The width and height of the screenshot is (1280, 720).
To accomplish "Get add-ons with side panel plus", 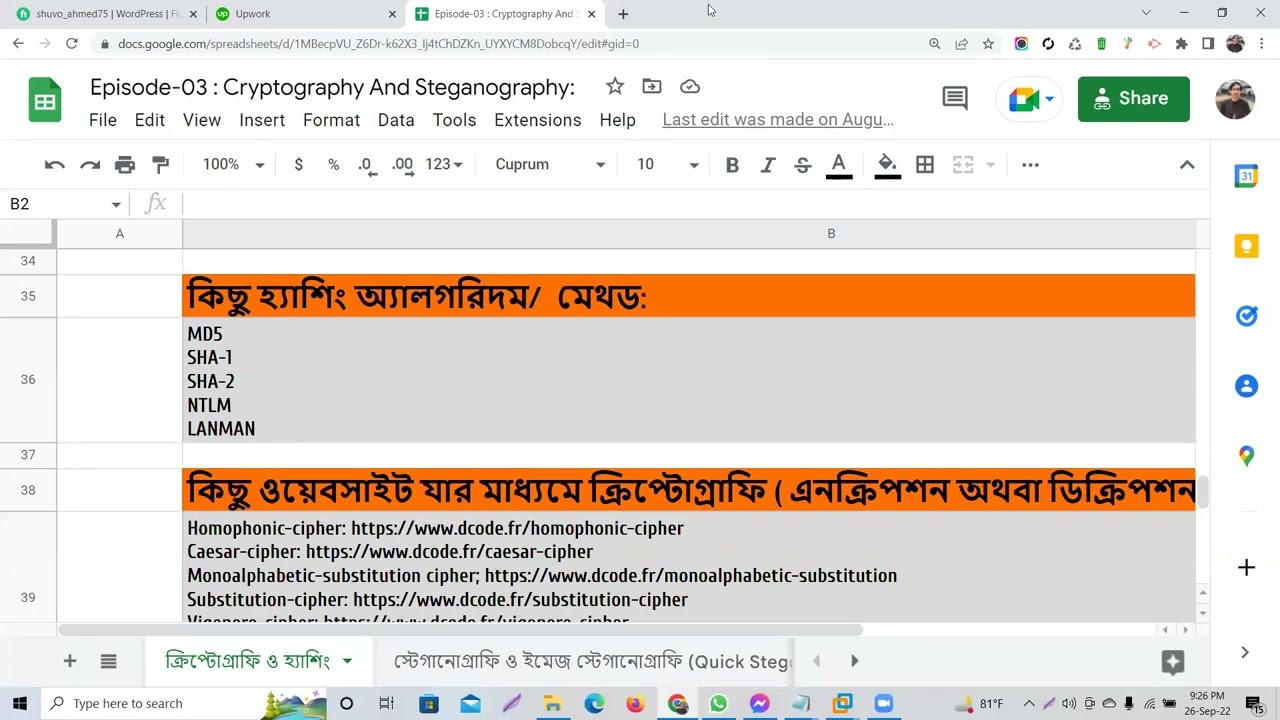I will [1246, 568].
